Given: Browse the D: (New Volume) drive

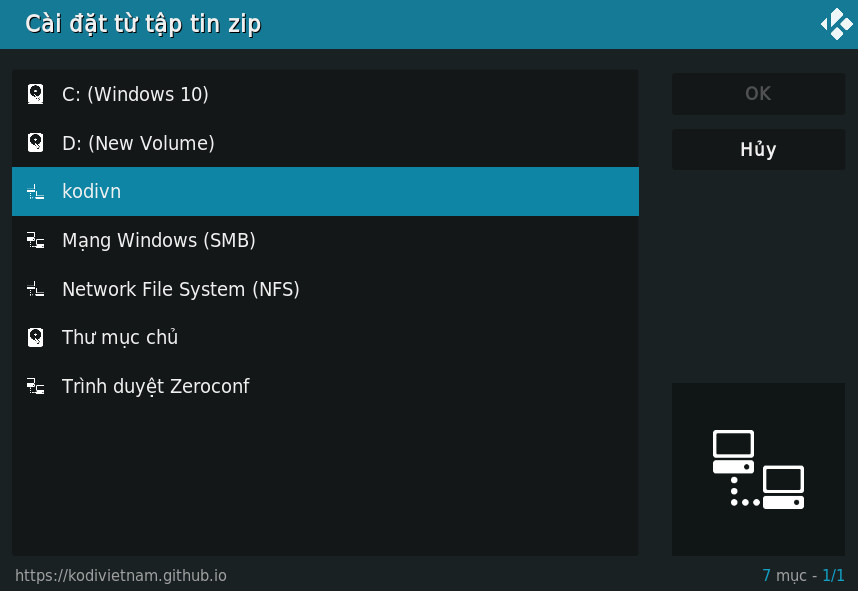Looking at the screenshot, I should pos(138,143).
